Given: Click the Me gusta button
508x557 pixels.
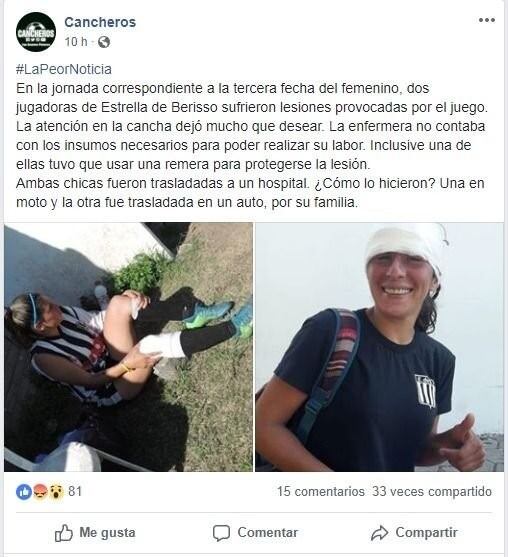Looking at the screenshot, I should (95, 533).
